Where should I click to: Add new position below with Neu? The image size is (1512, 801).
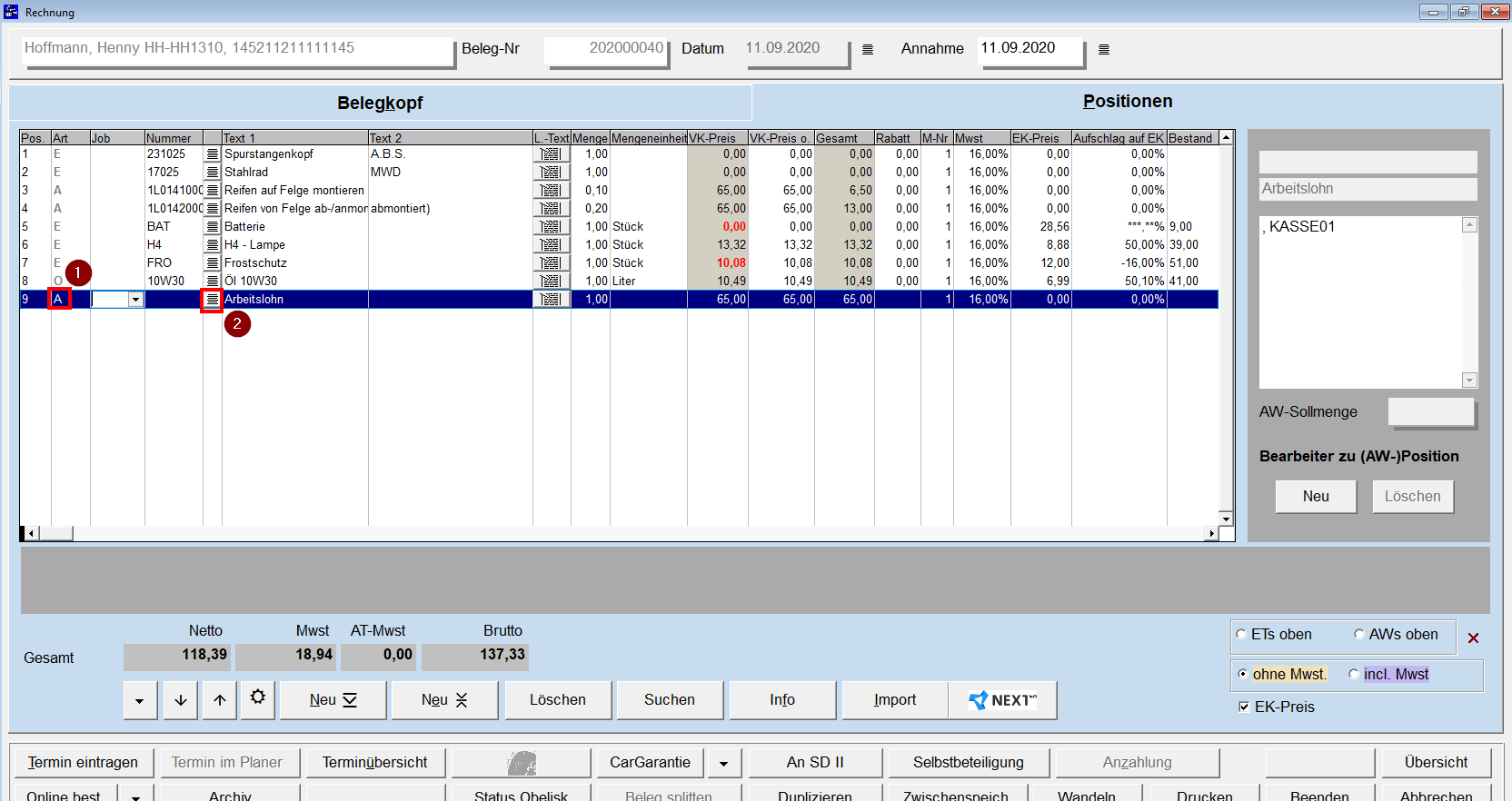(x=333, y=700)
